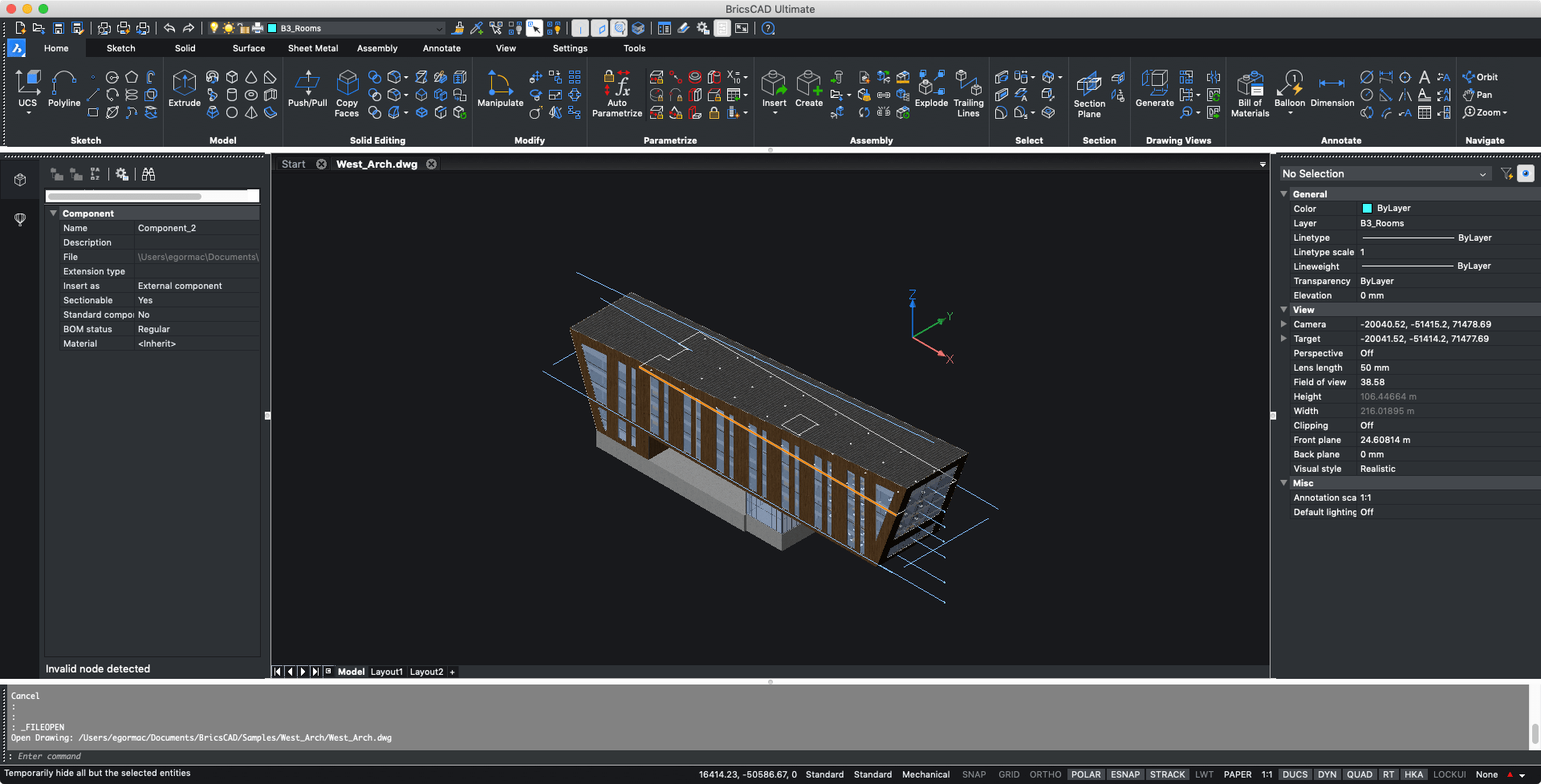Screen dimensions: 1541x784
Task: Enable SNAP in the status bar
Action: tap(974, 774)
